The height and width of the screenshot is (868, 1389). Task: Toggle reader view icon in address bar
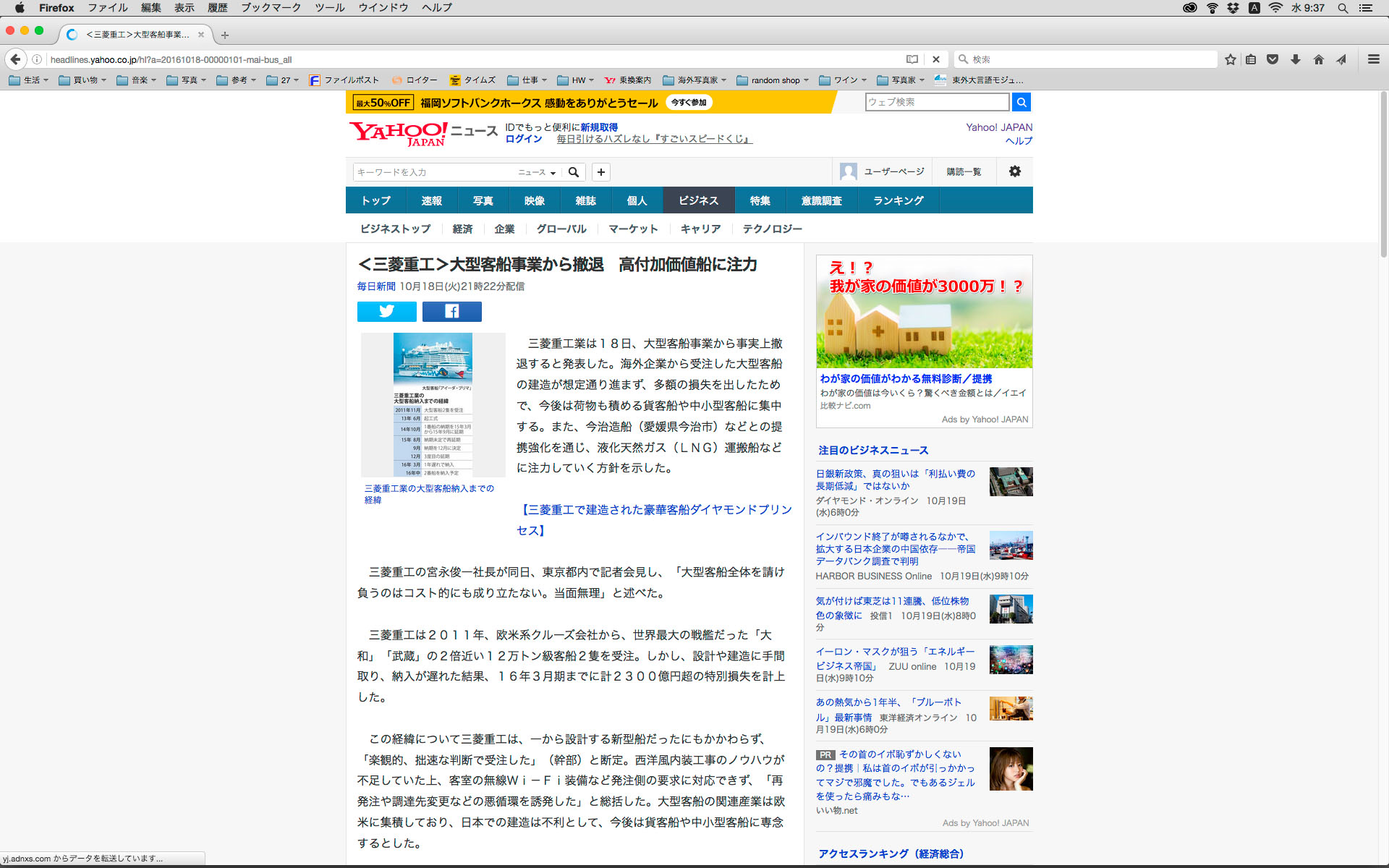click(912, 59)
